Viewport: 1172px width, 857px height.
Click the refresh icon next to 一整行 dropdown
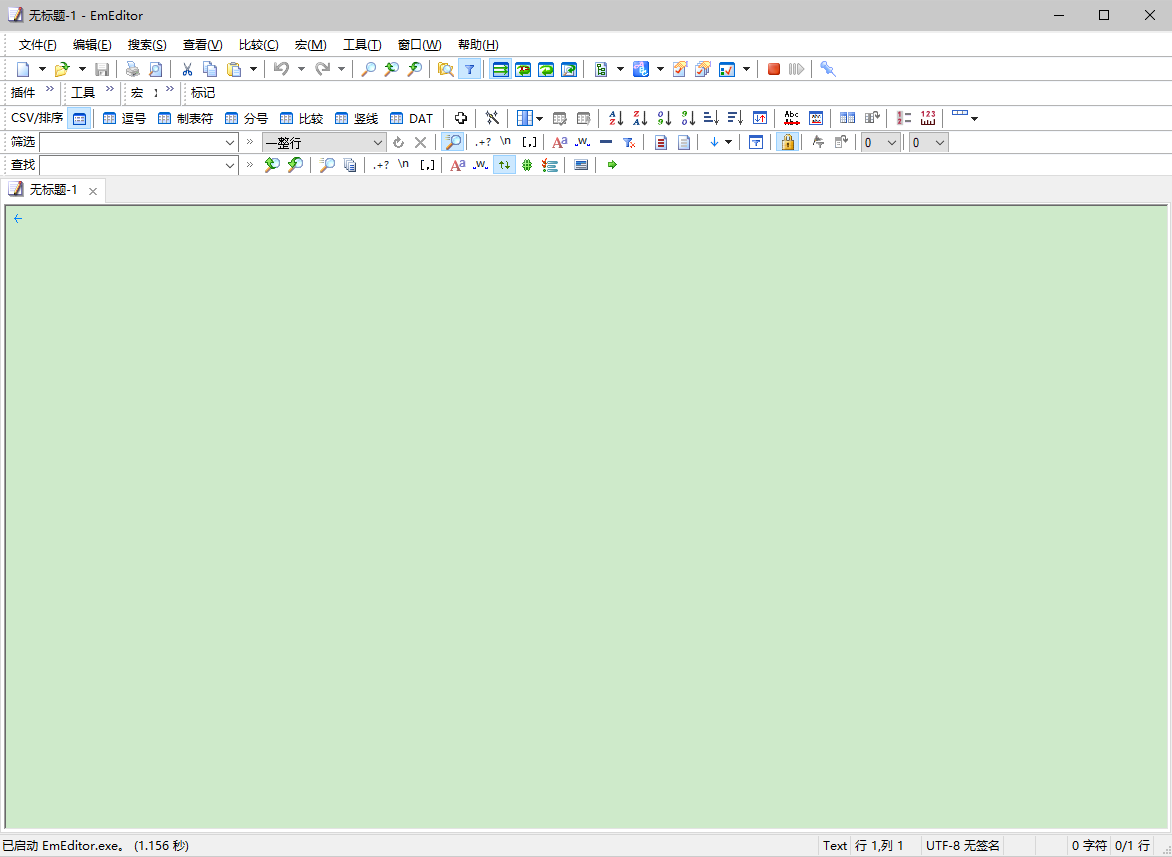pyautogui.click(x=398, y=142)
